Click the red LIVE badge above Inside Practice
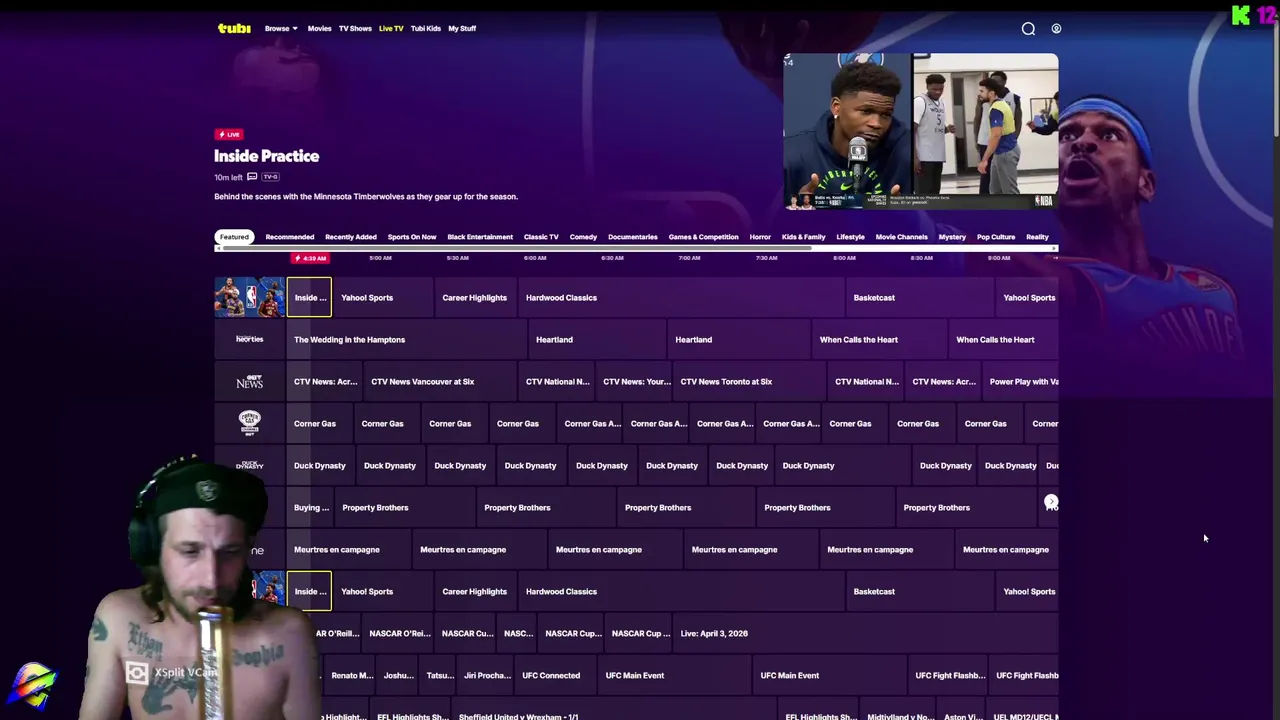 (229, 134)
